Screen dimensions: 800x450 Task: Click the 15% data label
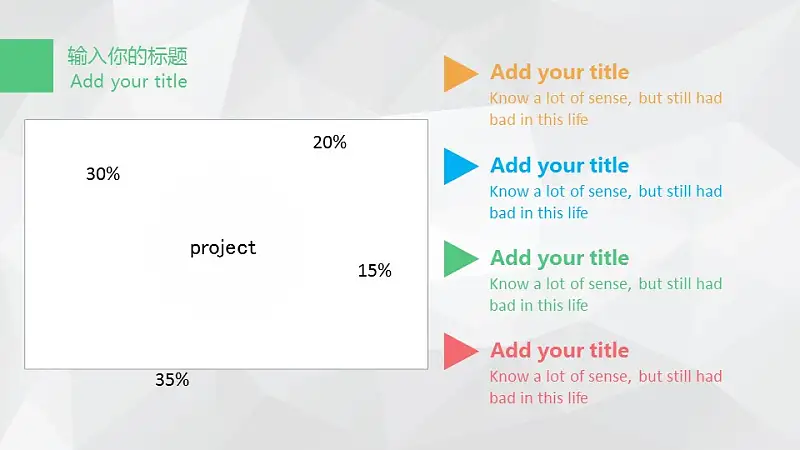374,270
